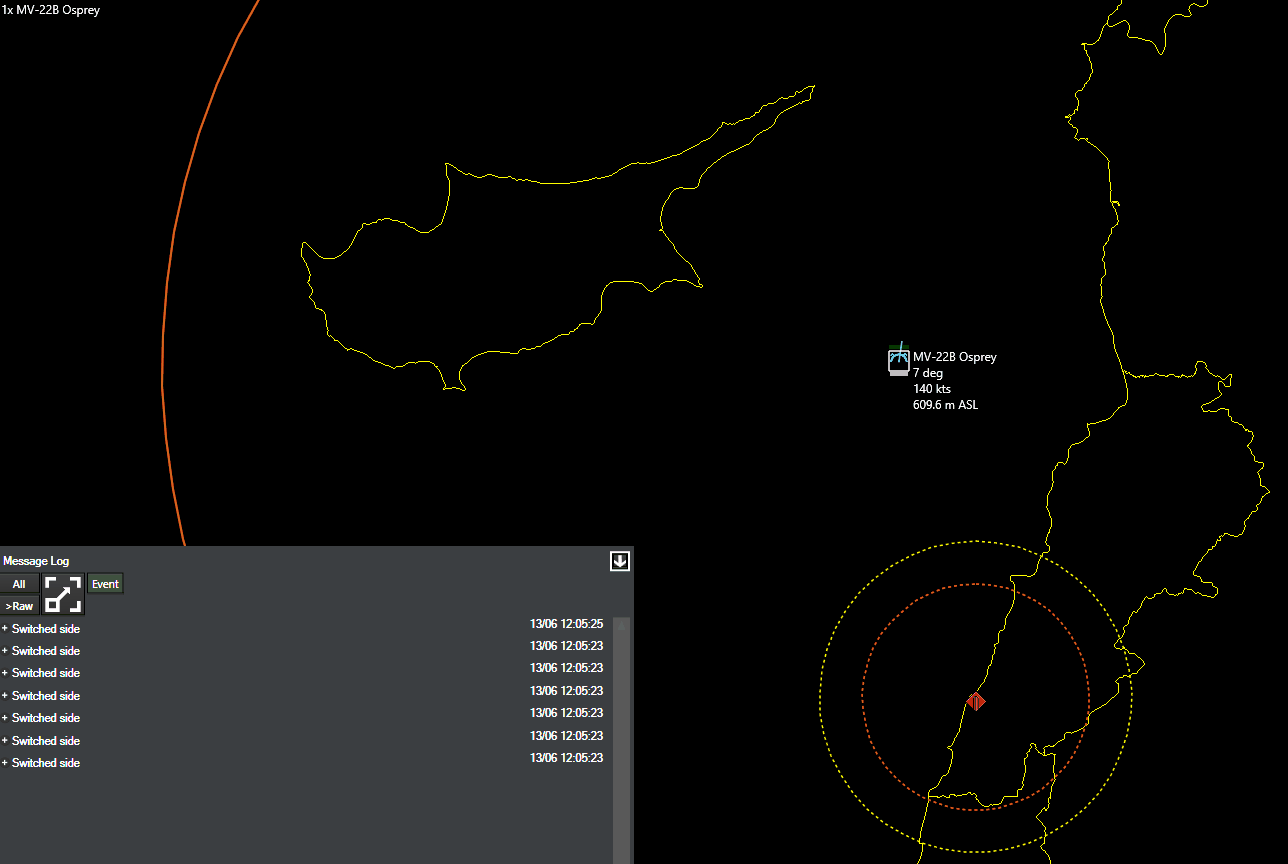This screenshot has width=1288, height=864.
Task: Expand the second Switched side entry's plus sign
Action: (4, 651)
